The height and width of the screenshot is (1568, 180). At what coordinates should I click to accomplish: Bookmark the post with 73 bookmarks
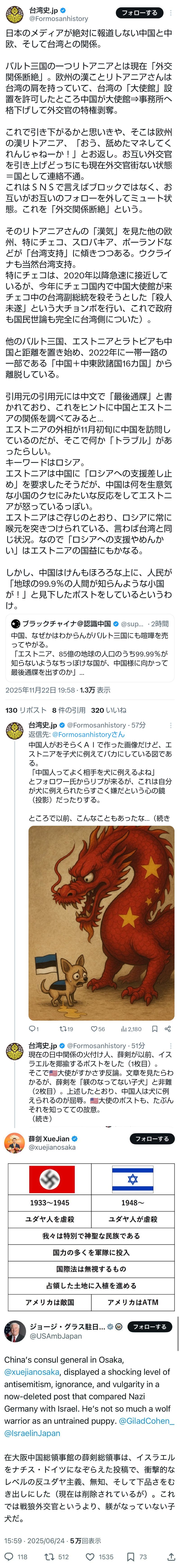[x=137, y=1557]
